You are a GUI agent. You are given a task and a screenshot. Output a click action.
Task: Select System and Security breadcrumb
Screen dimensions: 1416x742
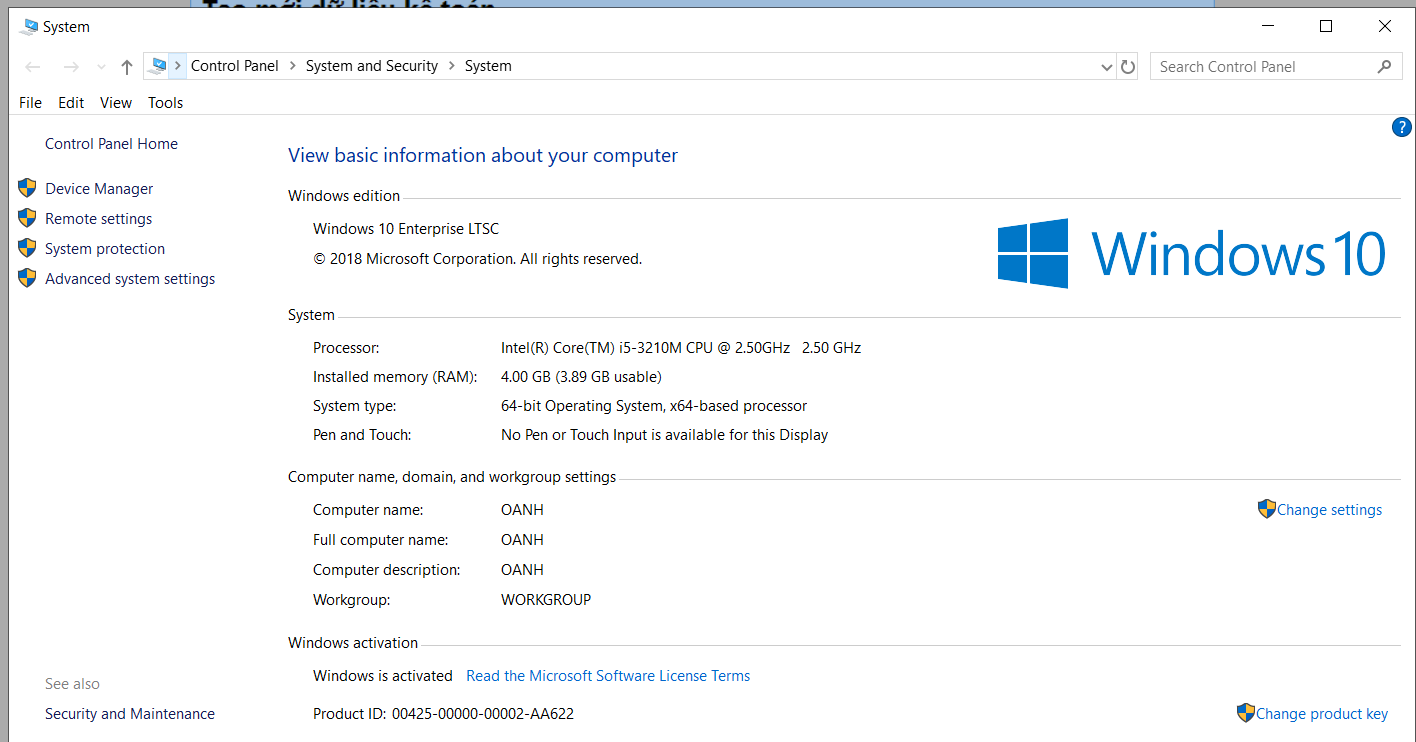pyautogui.click(x=372, y=66)
